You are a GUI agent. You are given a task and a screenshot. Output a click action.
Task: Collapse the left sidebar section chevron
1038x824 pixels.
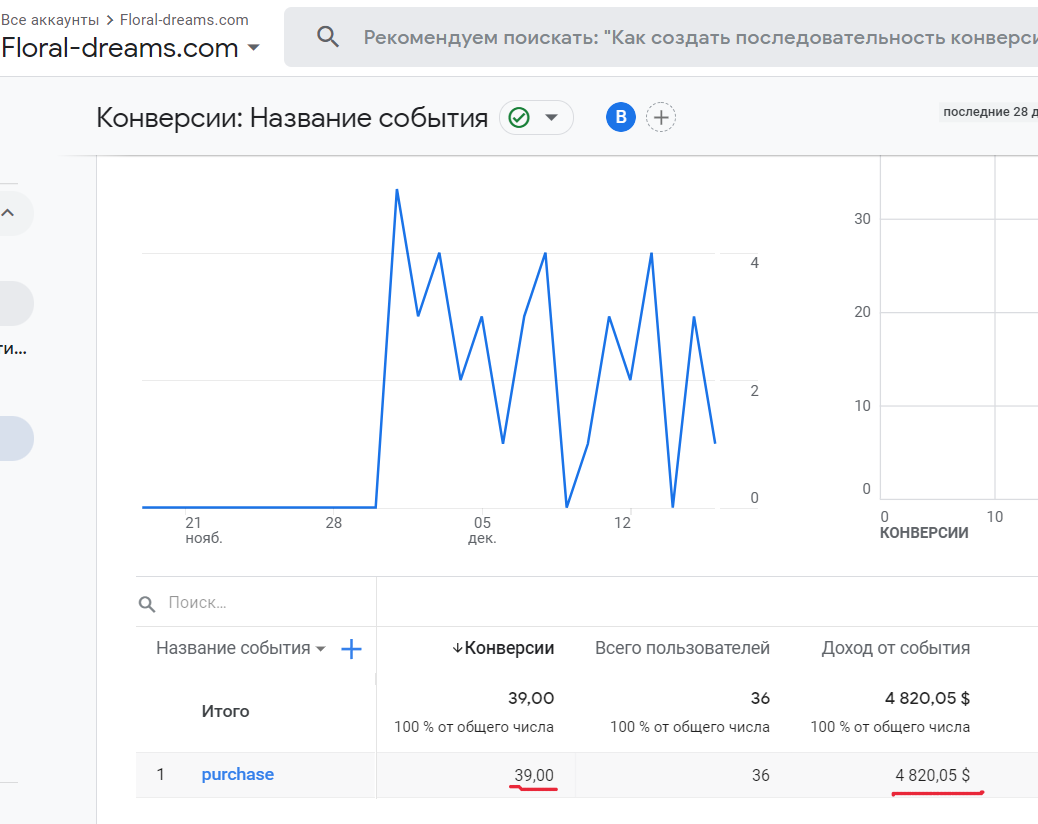(8, 212)
